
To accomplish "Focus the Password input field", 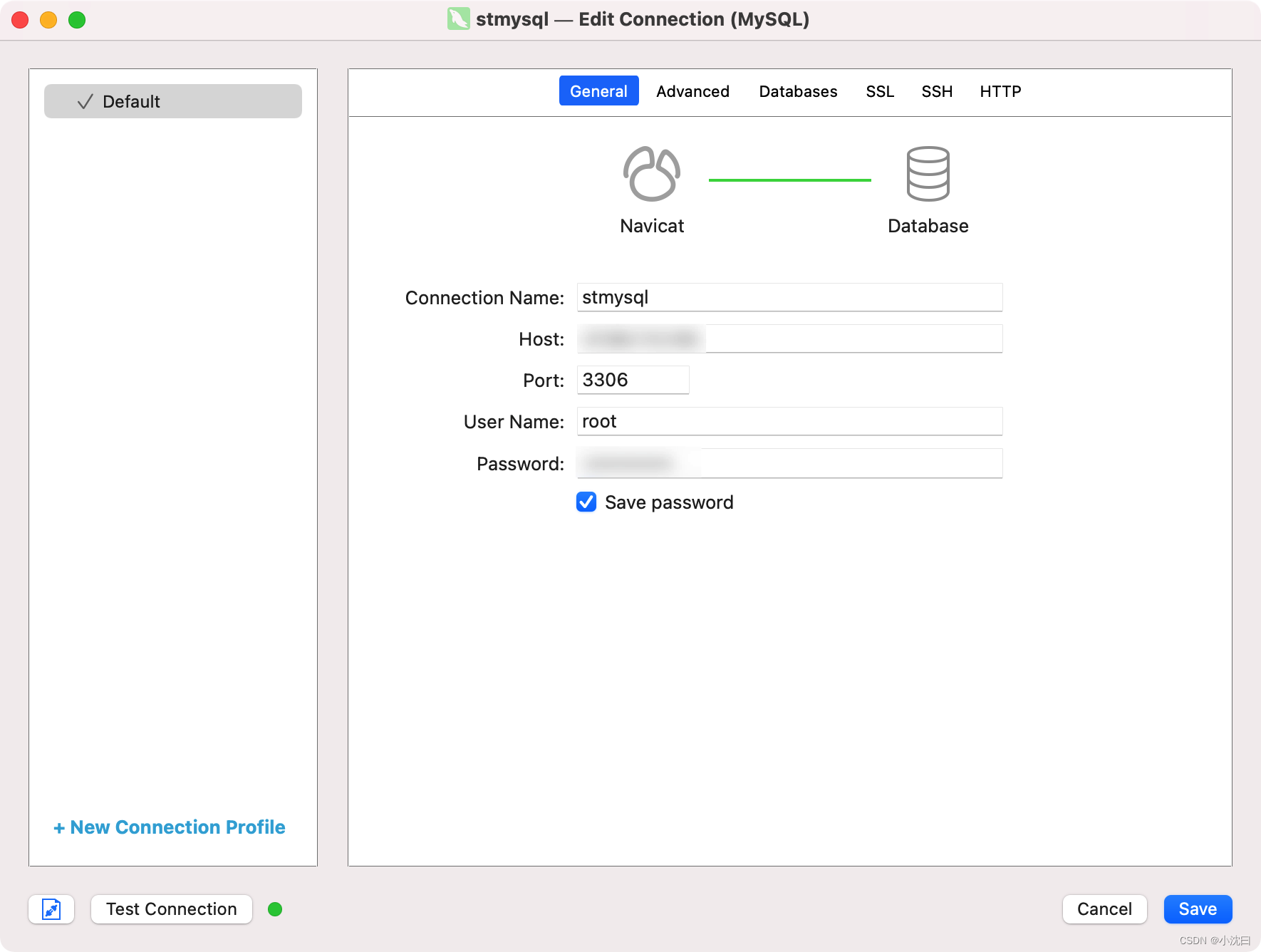I will (789, 463).
